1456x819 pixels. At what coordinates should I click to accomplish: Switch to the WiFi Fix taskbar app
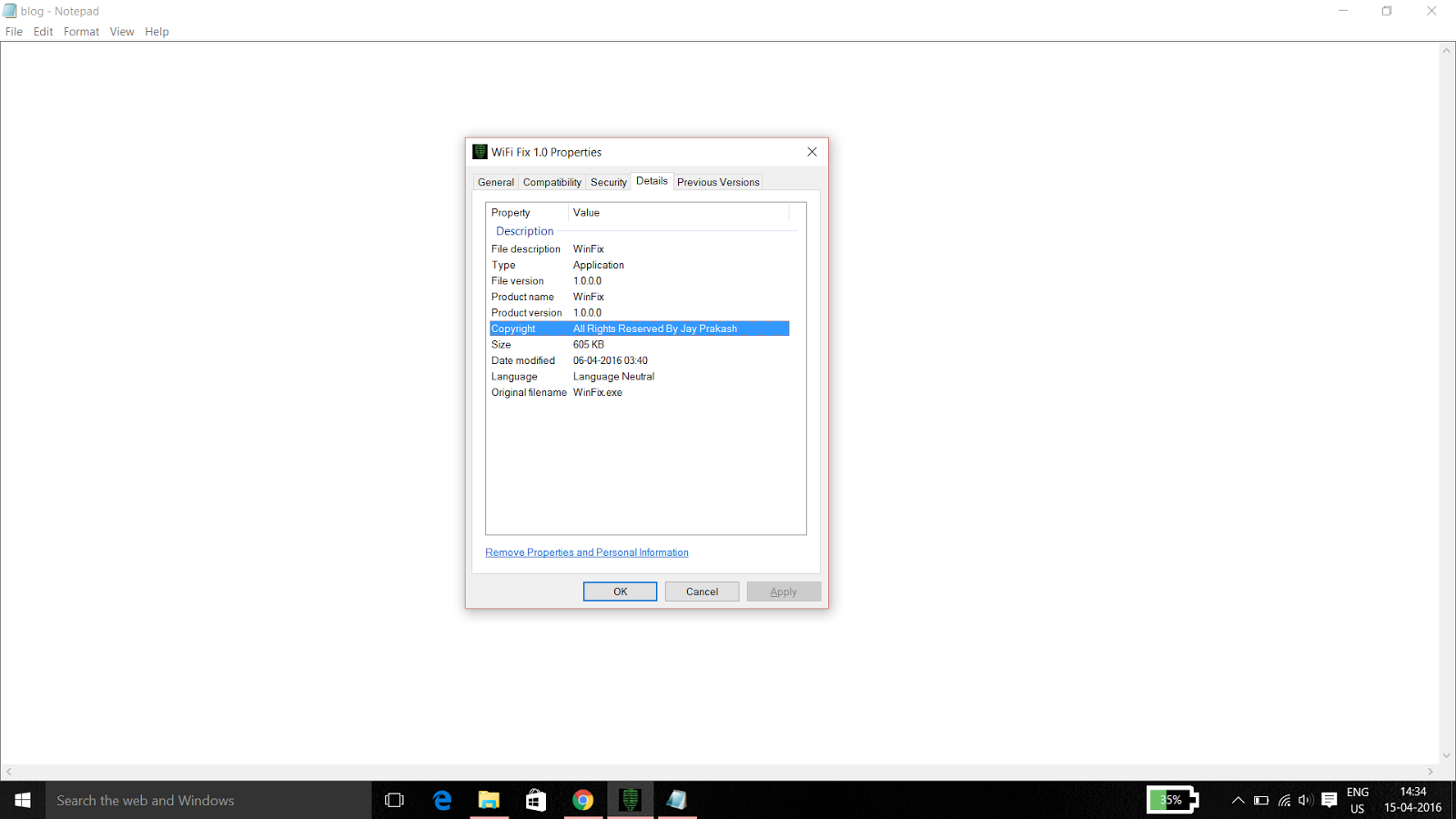(630, 800)
